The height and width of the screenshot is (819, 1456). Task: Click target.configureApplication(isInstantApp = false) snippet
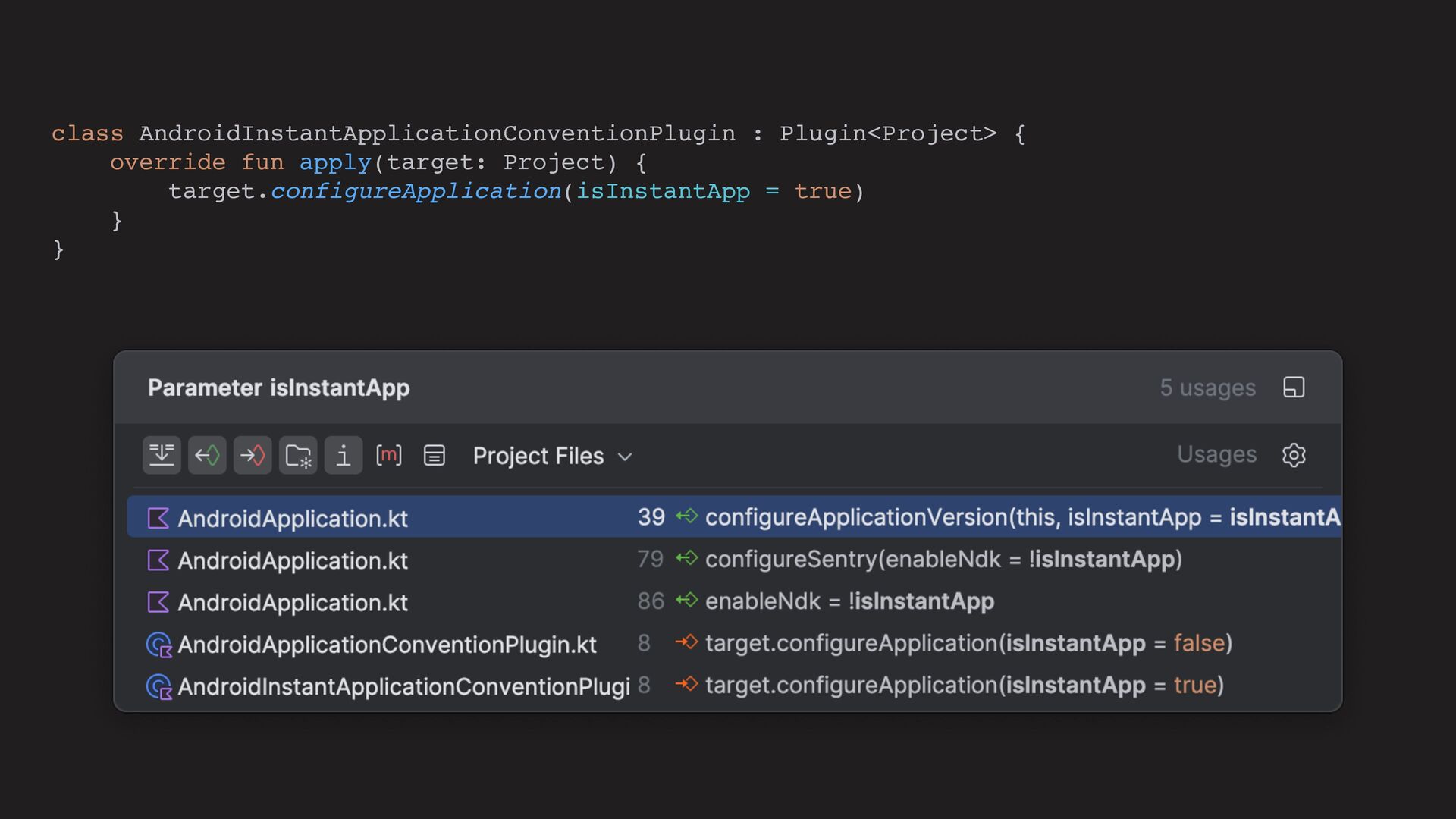968,643
